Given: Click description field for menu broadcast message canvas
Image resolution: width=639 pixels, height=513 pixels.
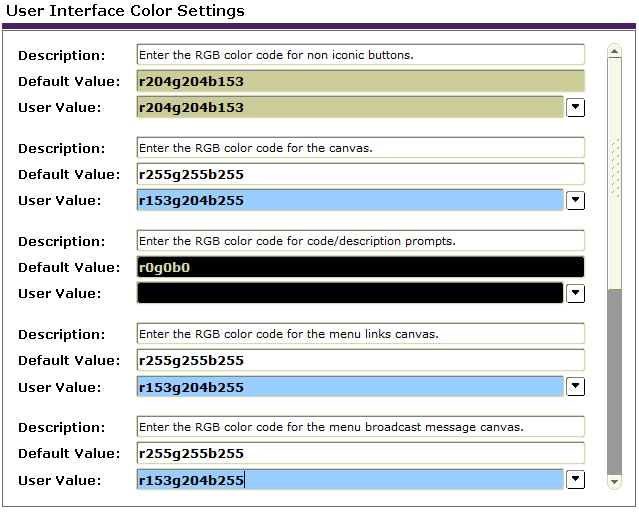Looking at the screenshot, I should (x=361, y=427).
